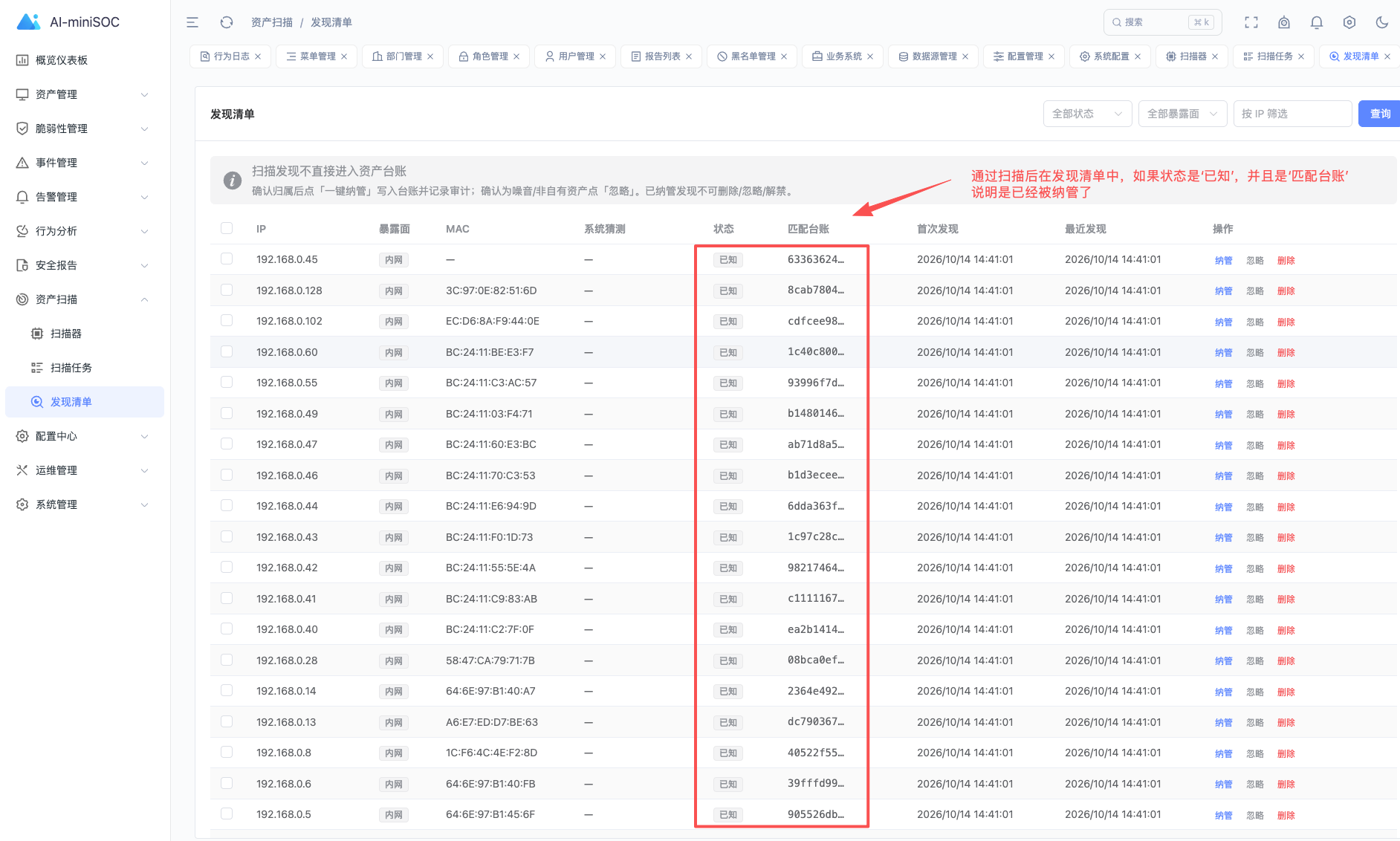Close the 行为日志 tab
This screenshot has height=841, width=1400.
pos(258,56)
